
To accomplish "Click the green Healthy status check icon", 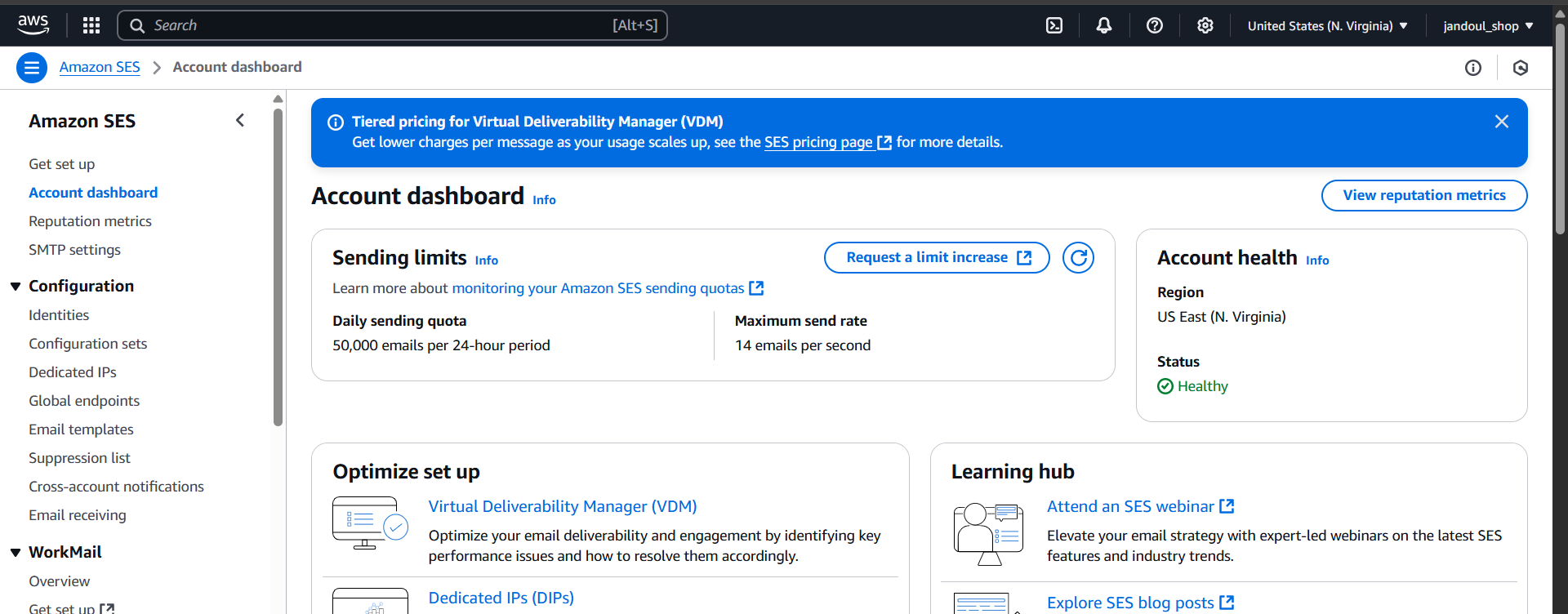I will click(x=1165, y=386).
